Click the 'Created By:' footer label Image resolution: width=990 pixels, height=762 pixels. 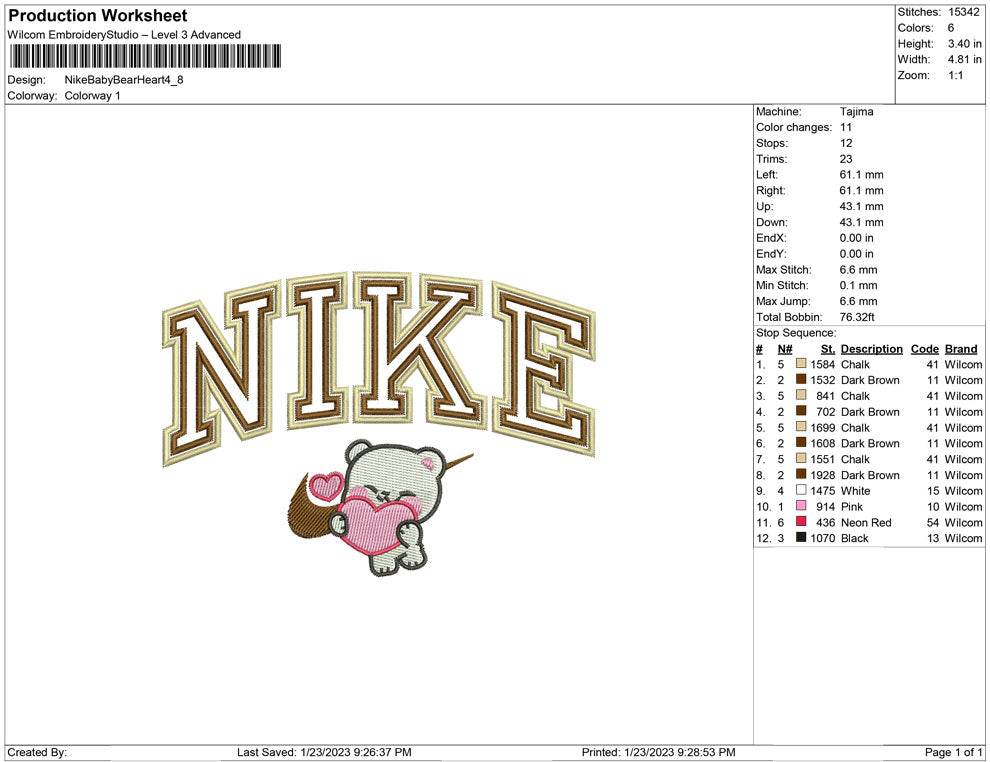(x=37, y=752)
